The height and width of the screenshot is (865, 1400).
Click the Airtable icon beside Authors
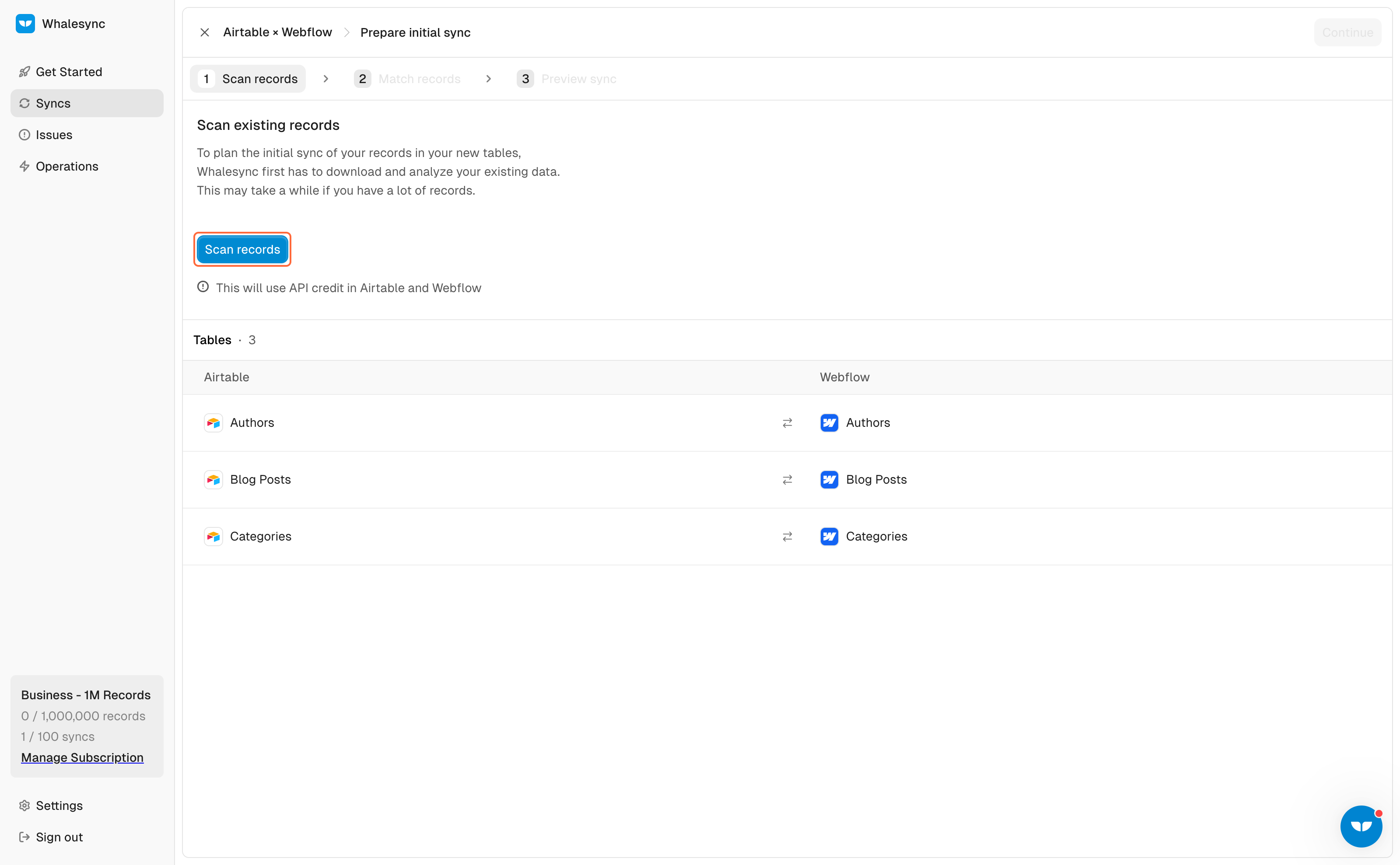tap(213, 423)
